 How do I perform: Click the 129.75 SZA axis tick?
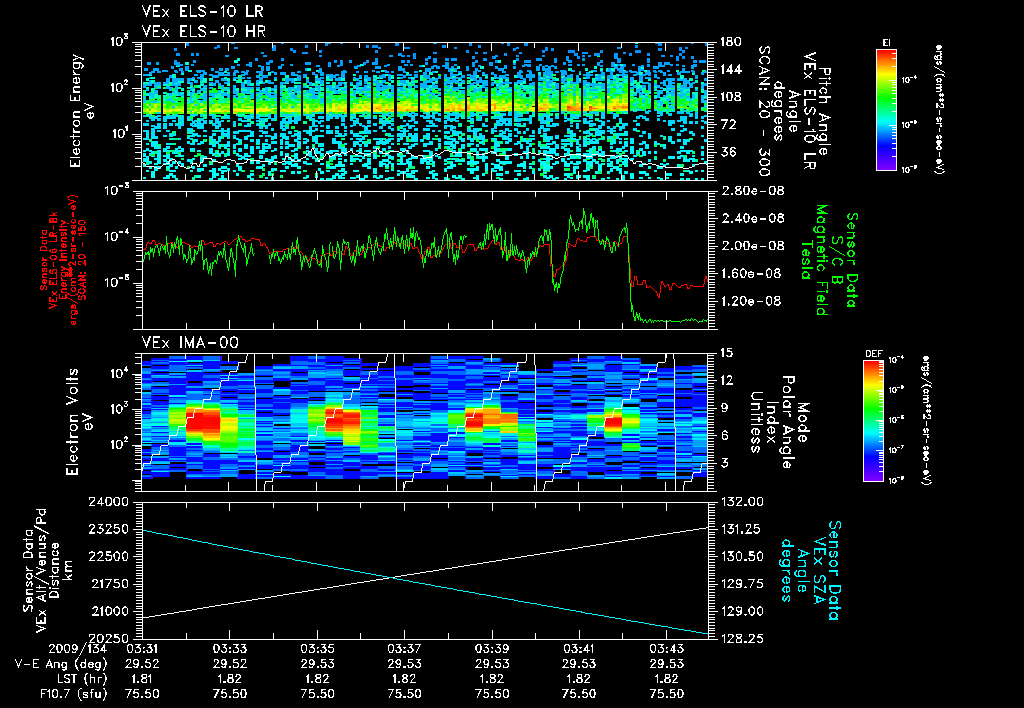741,585
